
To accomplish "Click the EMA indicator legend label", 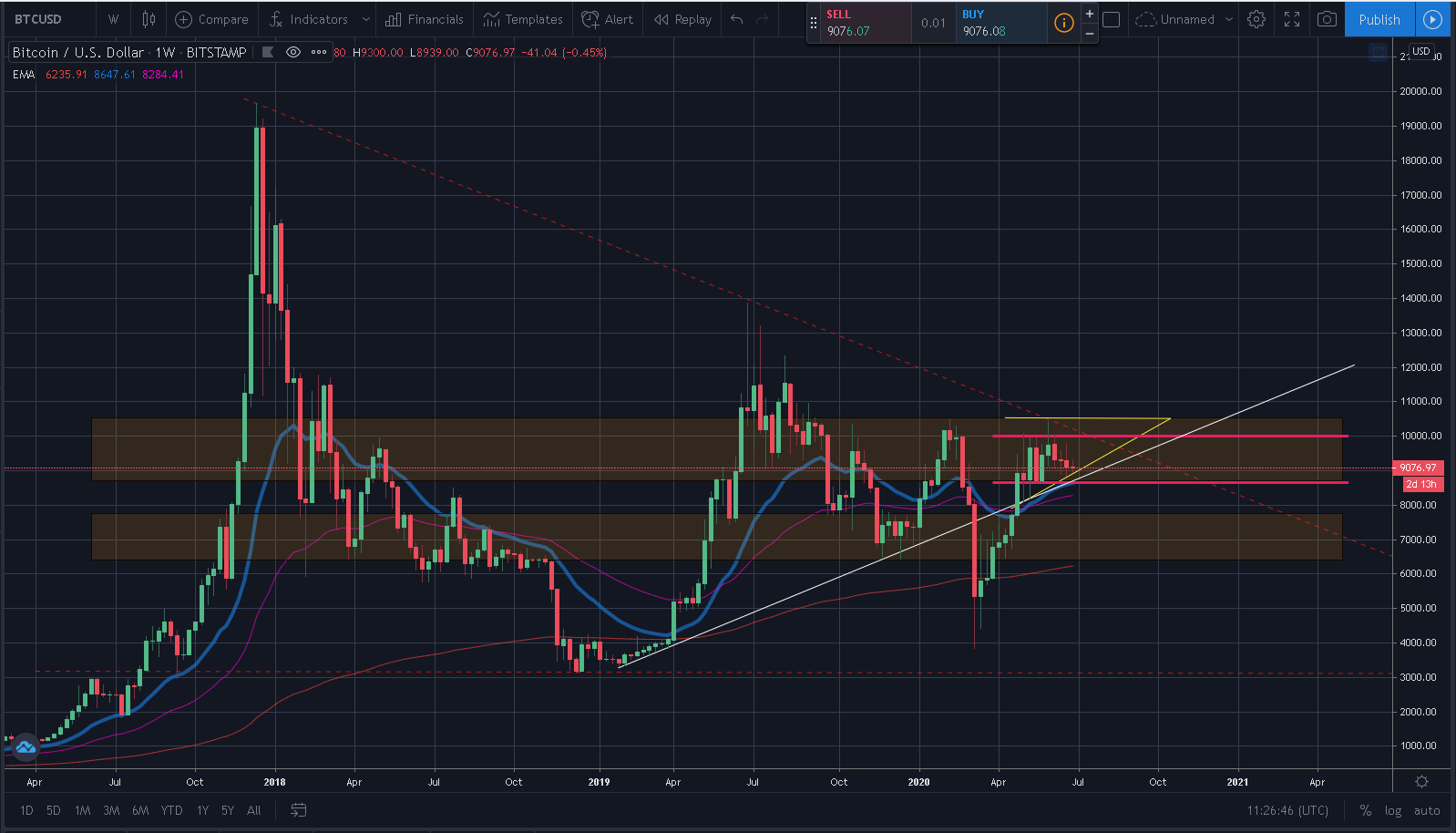I will coord(24,75).
